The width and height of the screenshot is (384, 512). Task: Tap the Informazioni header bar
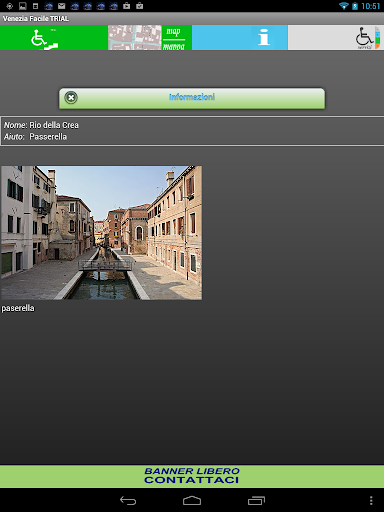192,98
